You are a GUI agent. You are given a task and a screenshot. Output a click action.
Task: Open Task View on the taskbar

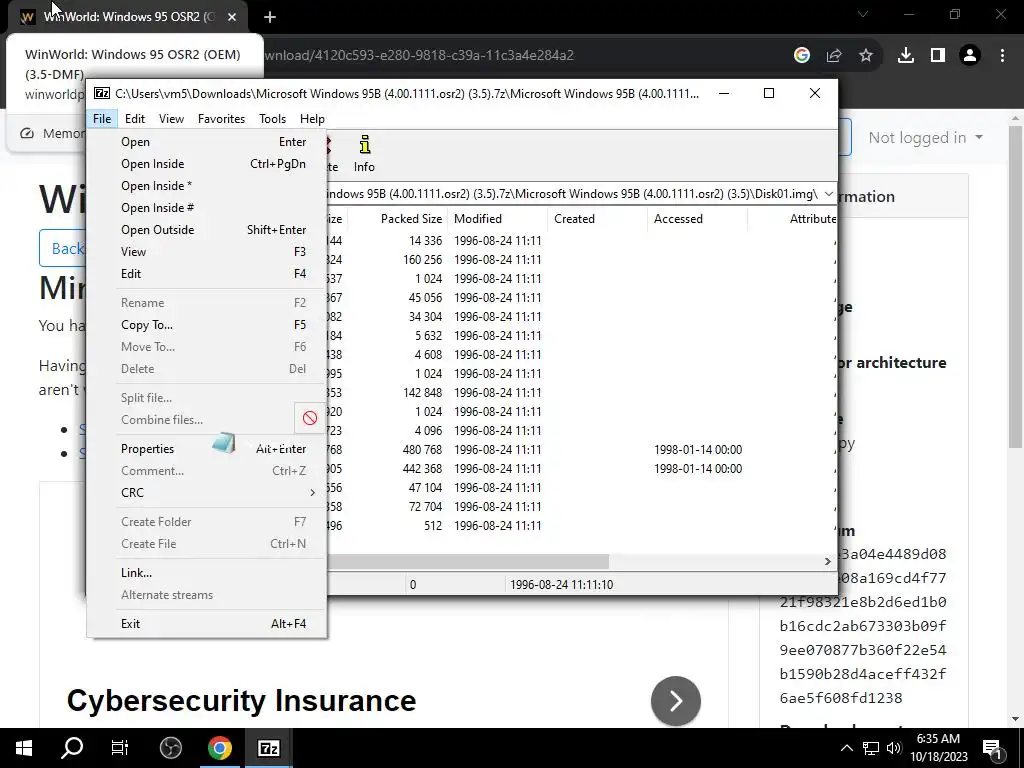[120, 748]
